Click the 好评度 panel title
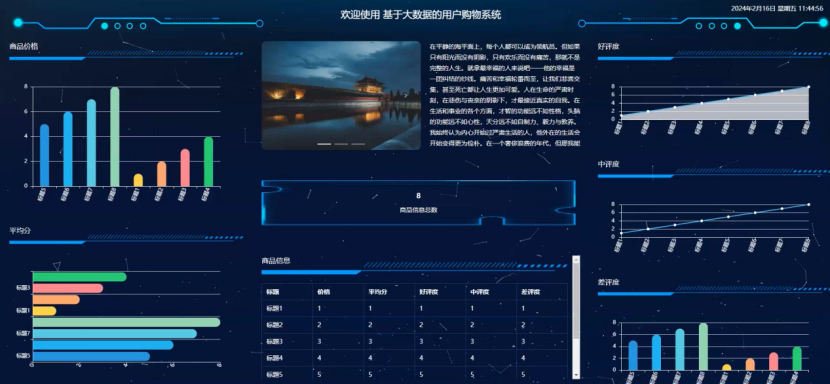Screen dimensions: 830x384 (609, 46)
